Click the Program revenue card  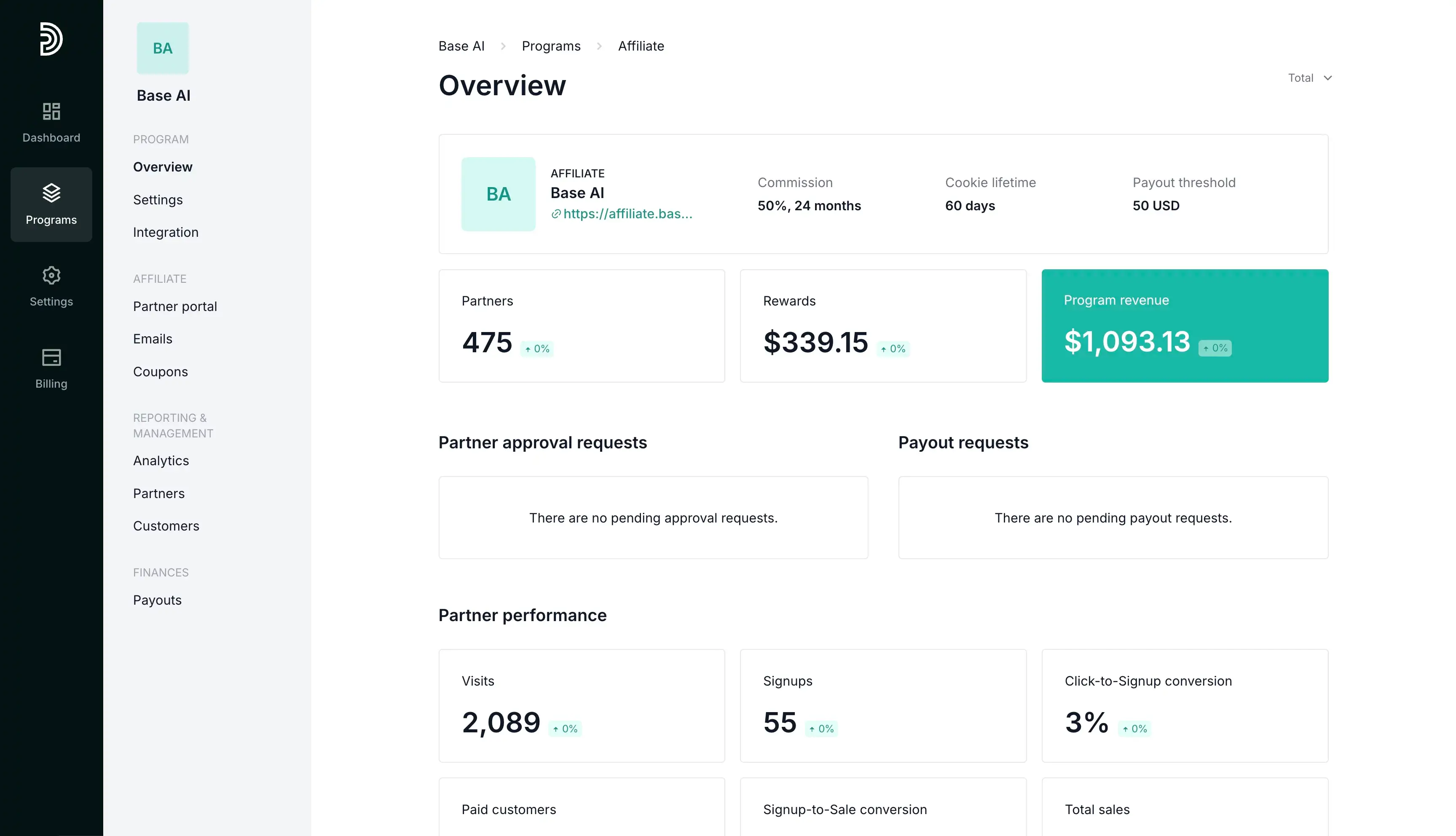point(1184,326)
